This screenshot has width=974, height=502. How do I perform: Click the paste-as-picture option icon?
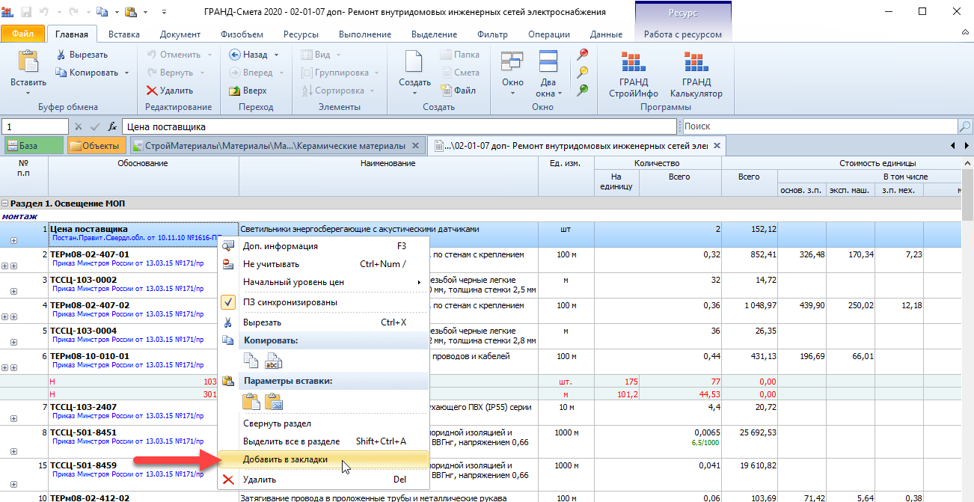point(273,402)
